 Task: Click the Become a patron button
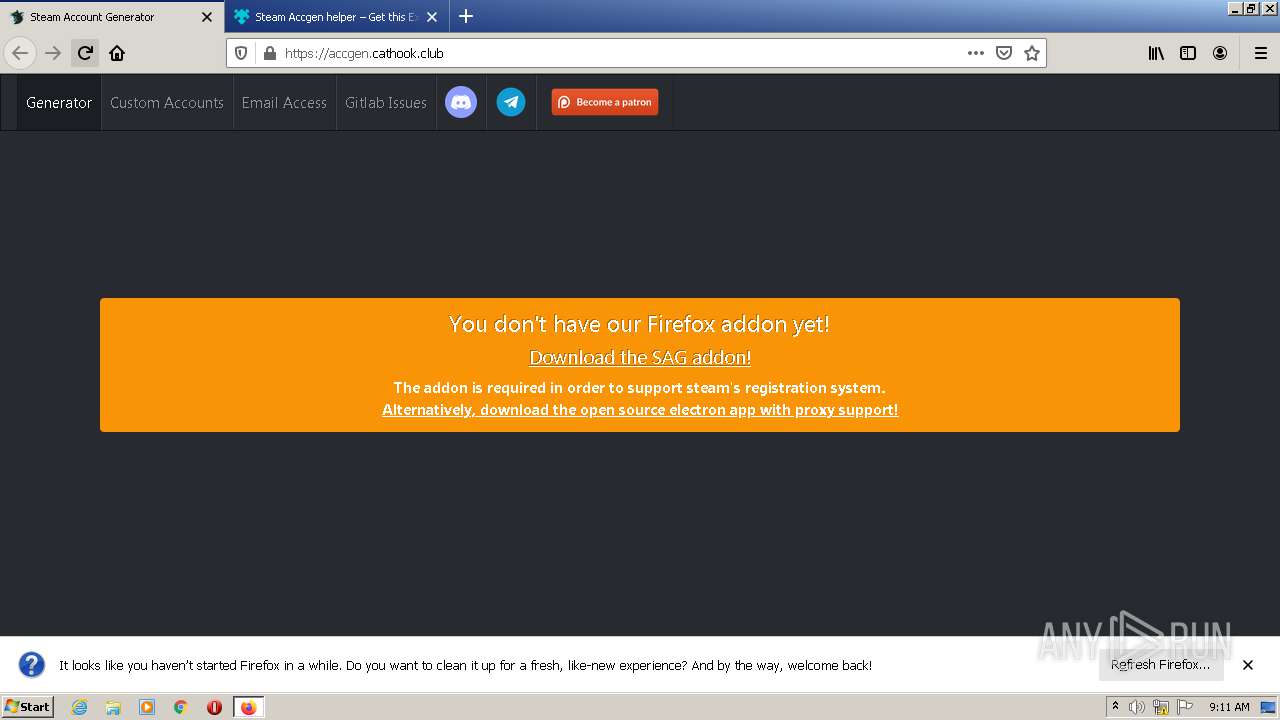click(605, 102)
